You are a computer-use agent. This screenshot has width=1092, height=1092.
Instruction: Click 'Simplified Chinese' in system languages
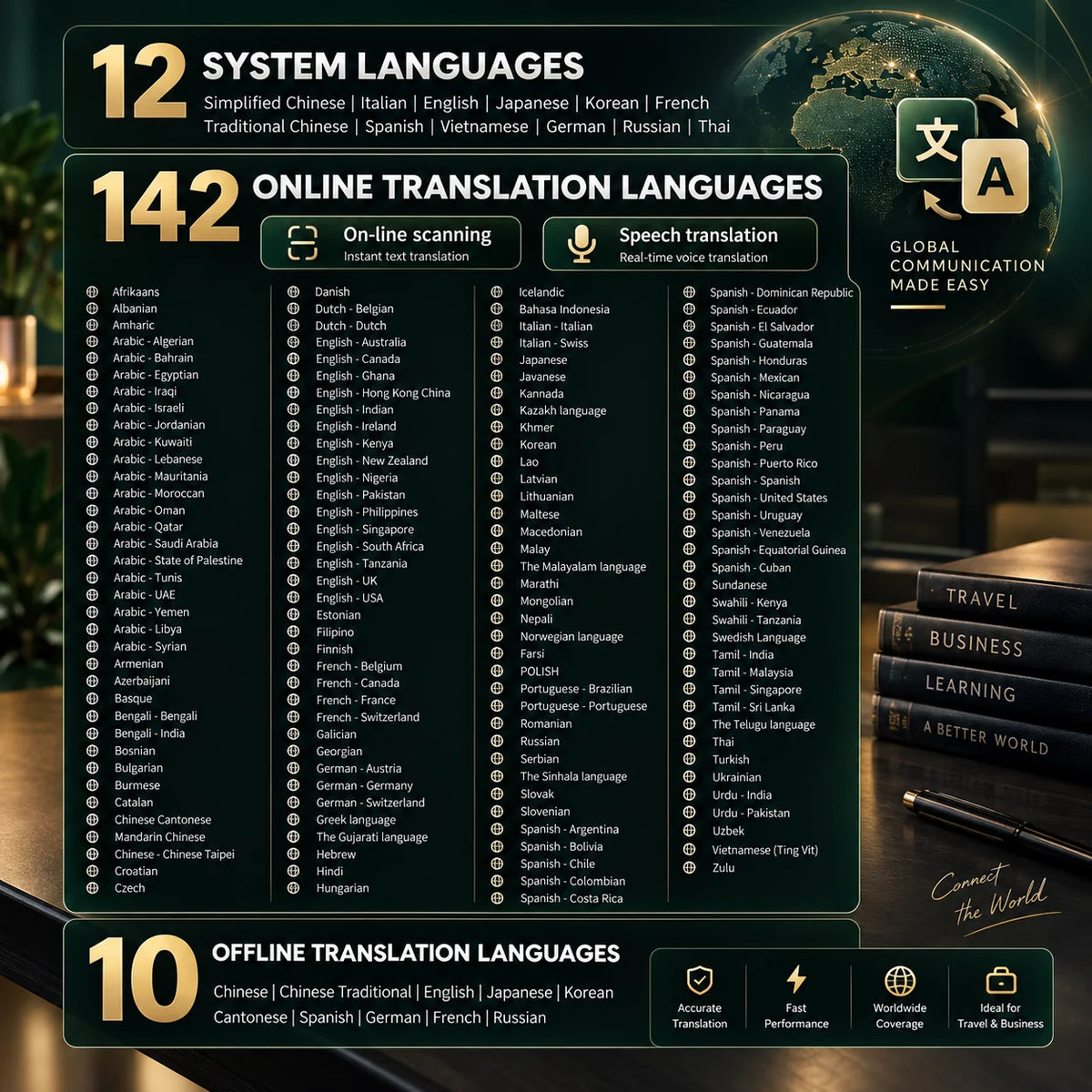(274, 103)
